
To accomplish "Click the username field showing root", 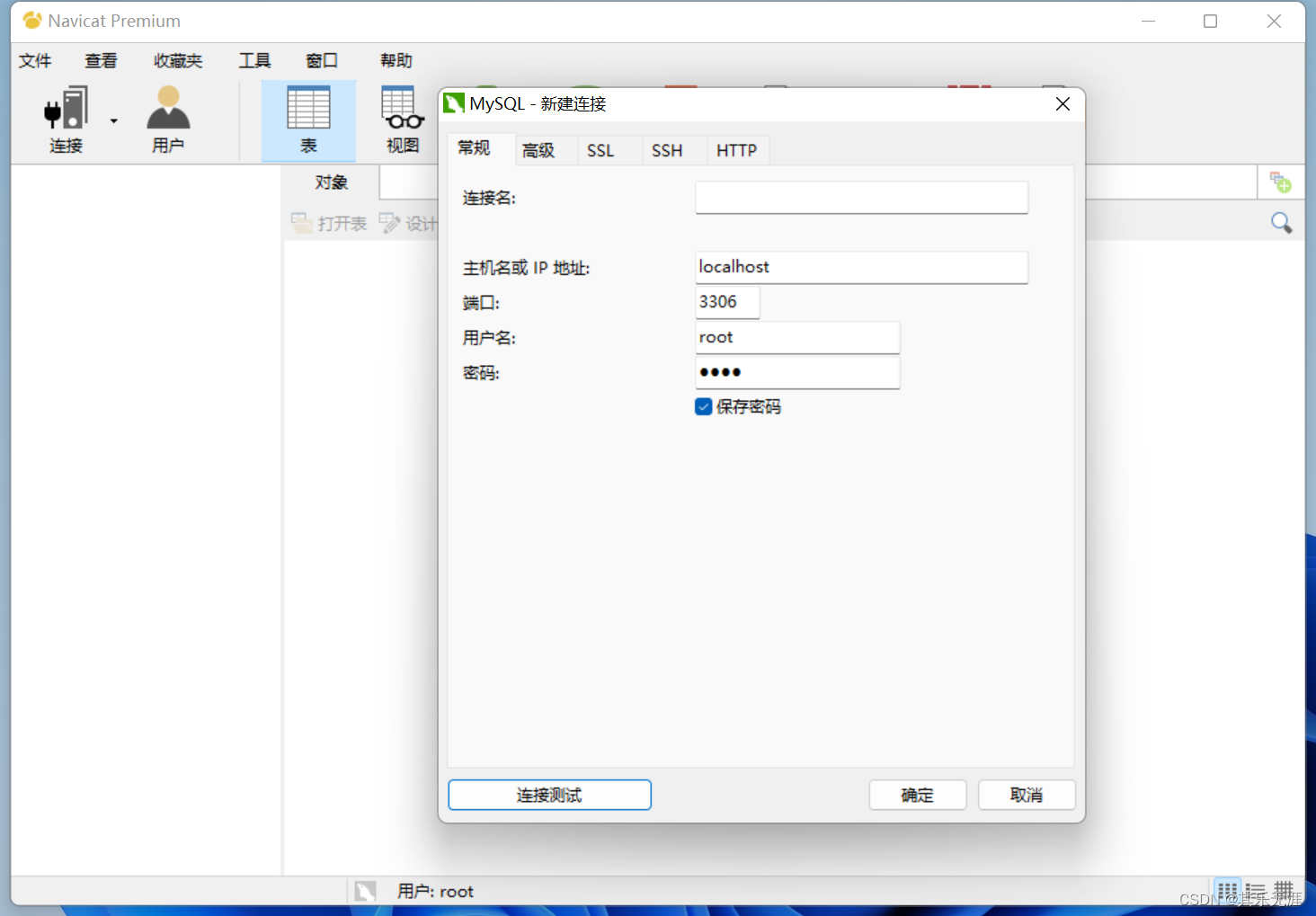I will click(x=797, y=337).
